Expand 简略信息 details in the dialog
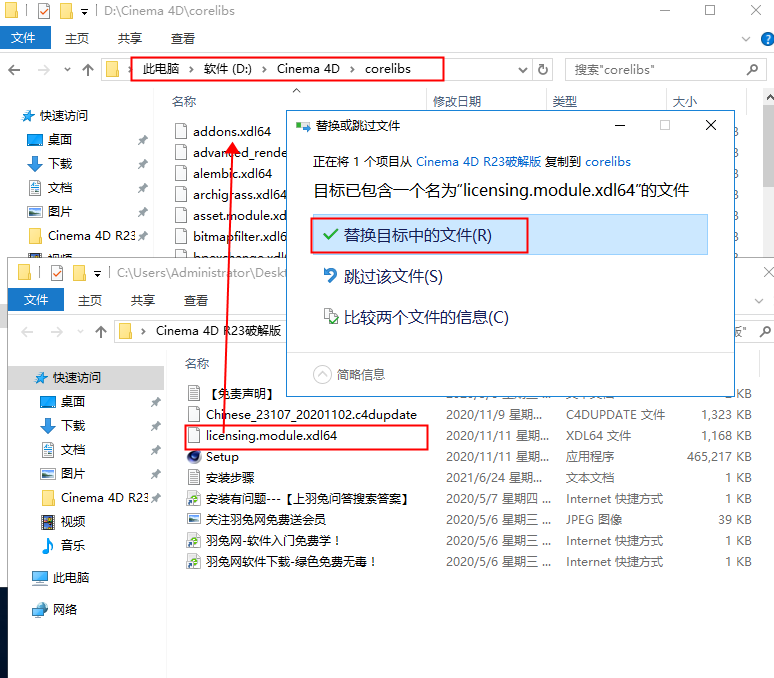 click(x=322, y=374)
